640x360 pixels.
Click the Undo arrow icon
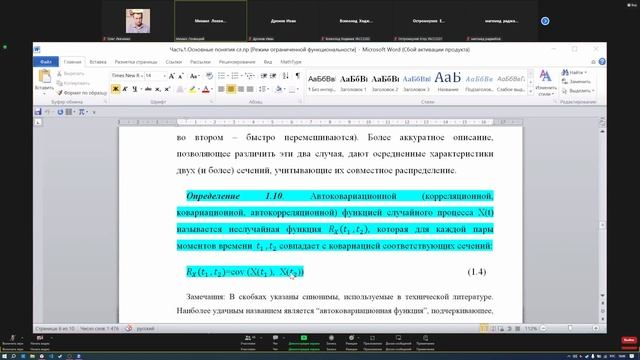pyautogui.click(x=48, y=112)
